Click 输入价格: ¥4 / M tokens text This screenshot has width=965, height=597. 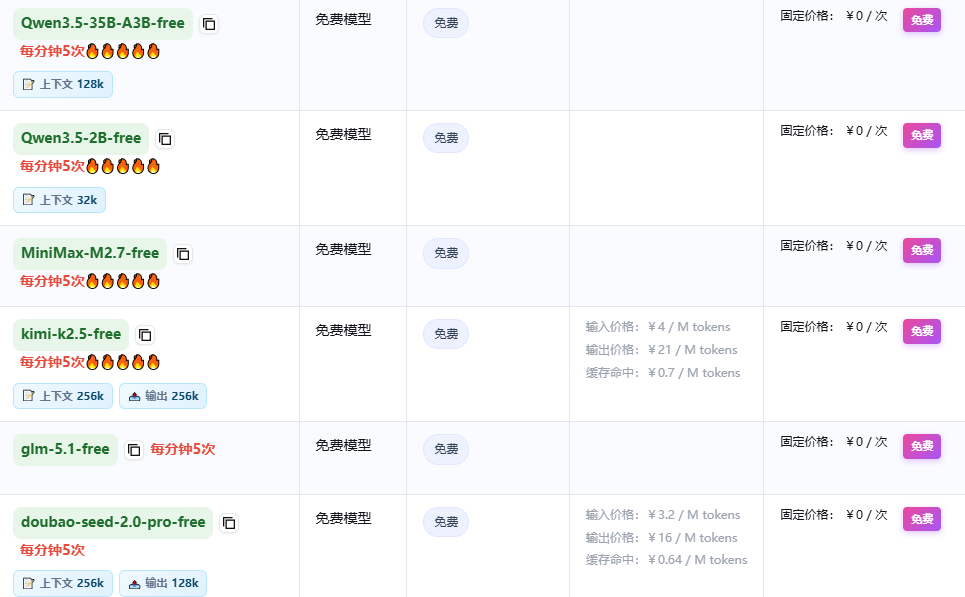(x=658, y=327)
